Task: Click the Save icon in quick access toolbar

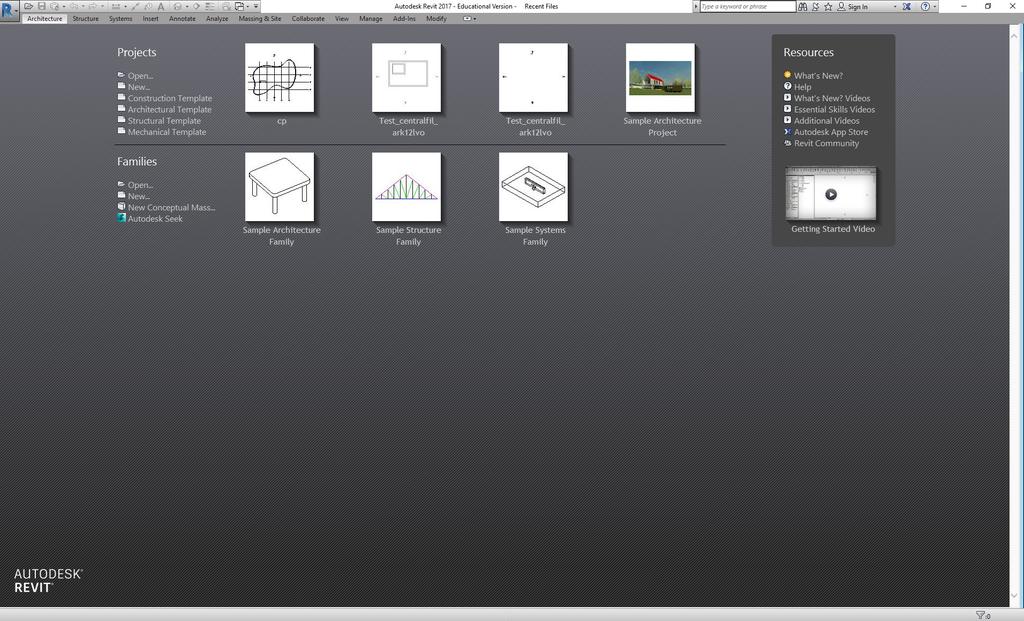Action: (41, 7)
